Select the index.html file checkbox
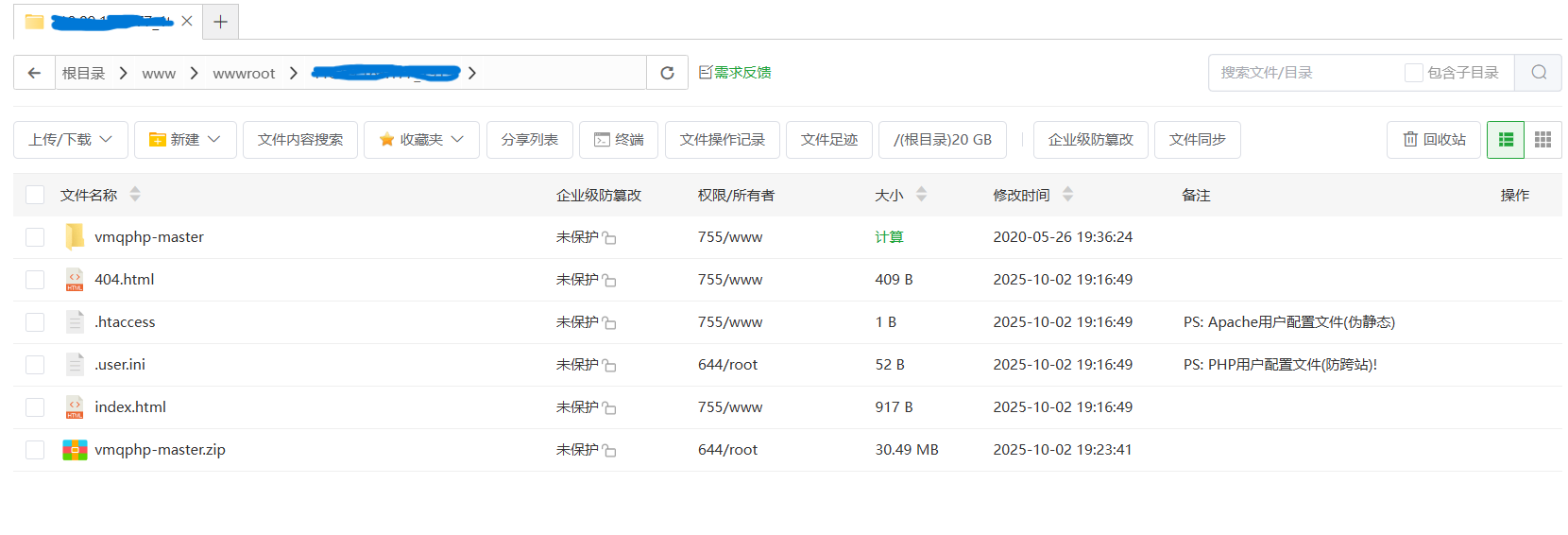Image resolution: width=1568 pixels, height=535 pixels. click(35, 407)
